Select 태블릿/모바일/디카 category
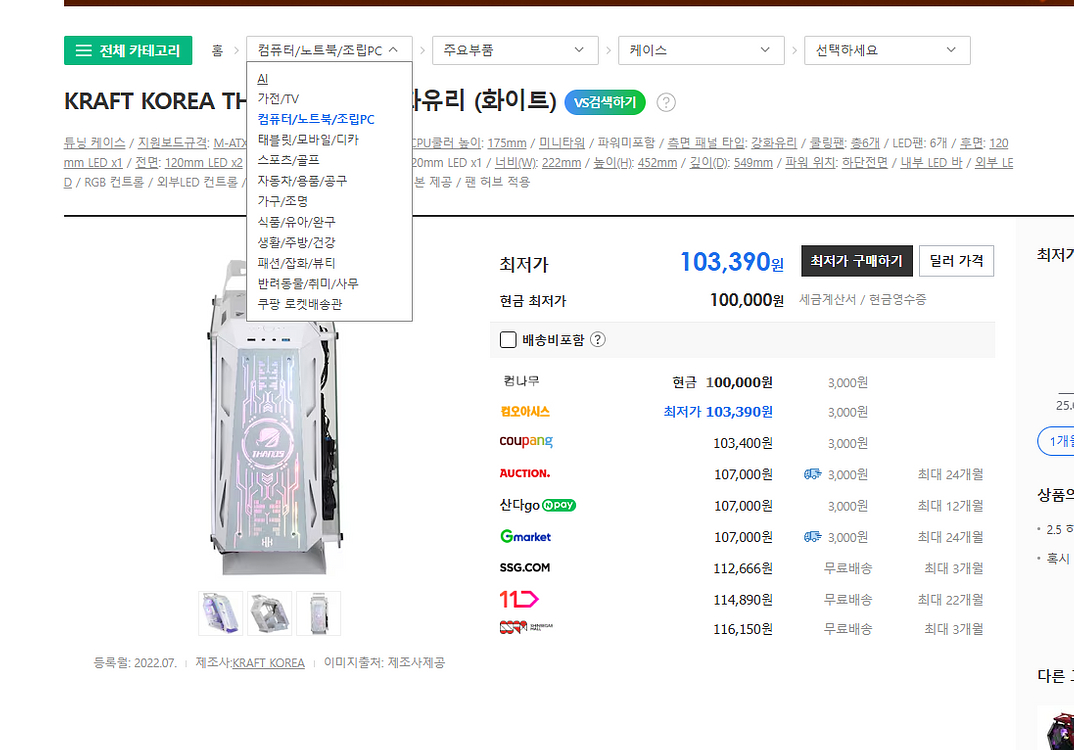This screenshot has height=750, width=1074. pos(308,140)
